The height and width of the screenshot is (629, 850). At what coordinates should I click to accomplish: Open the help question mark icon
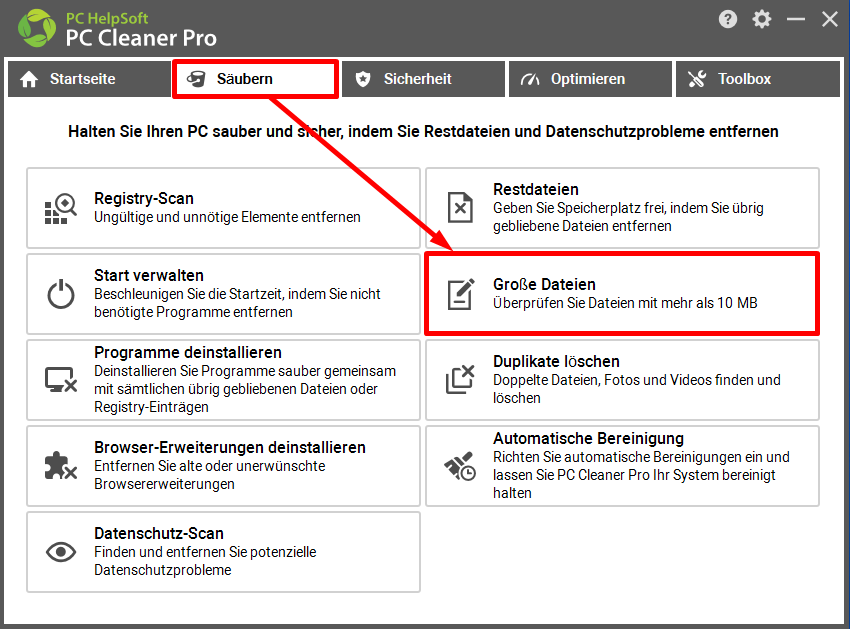pos(728,20)
